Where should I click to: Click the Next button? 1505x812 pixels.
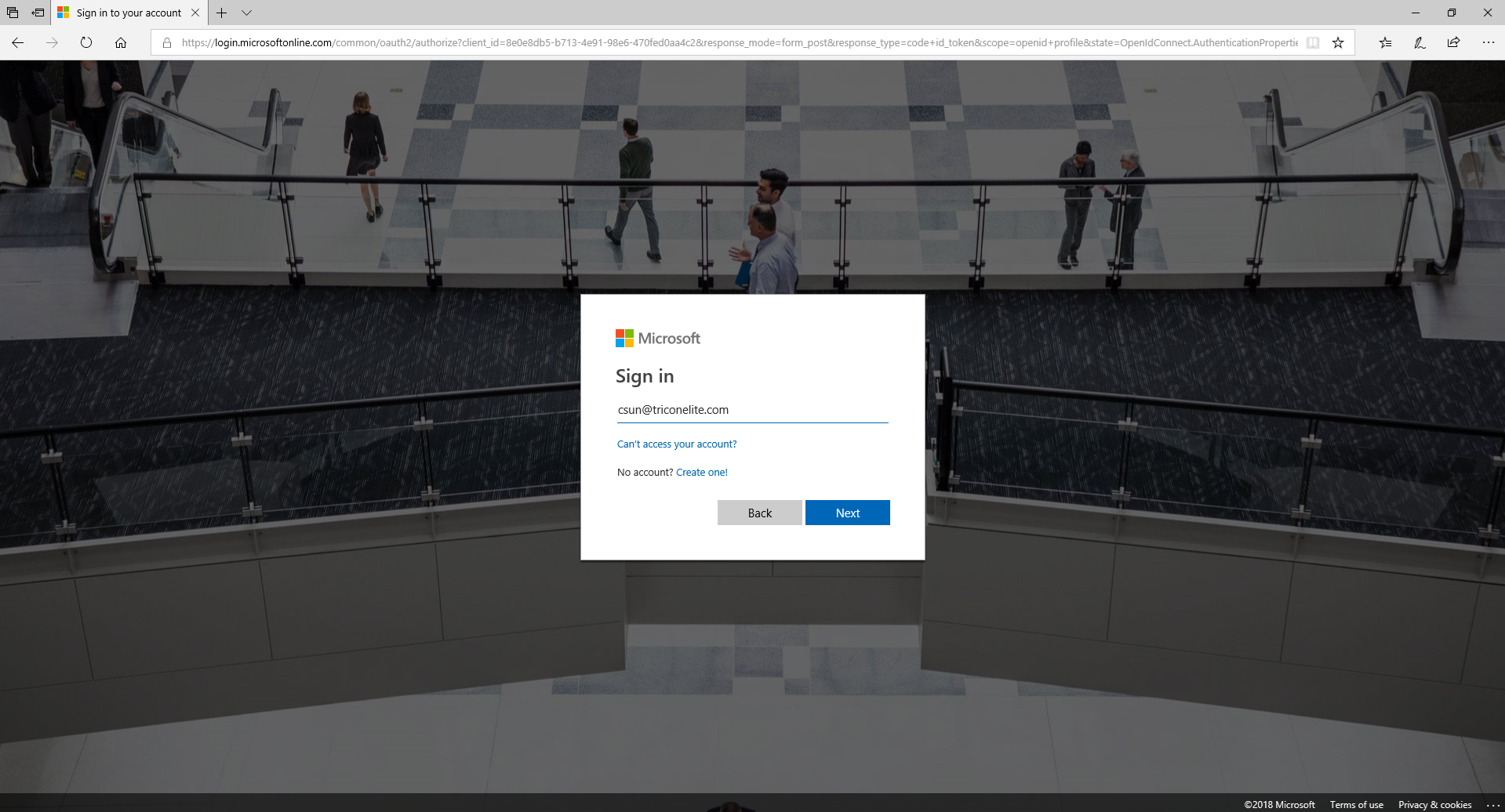847,513
